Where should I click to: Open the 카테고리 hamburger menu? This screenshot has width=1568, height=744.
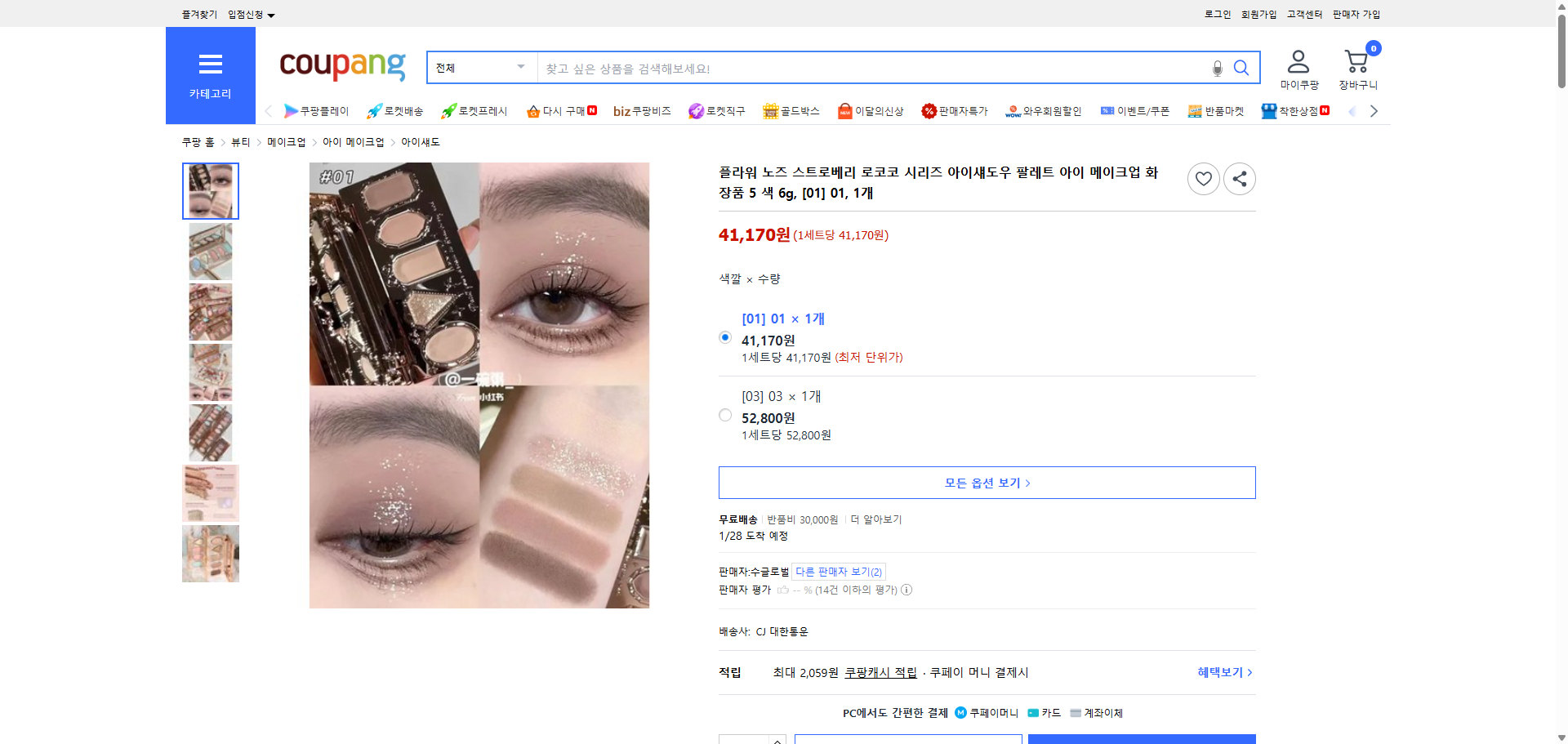210,64
